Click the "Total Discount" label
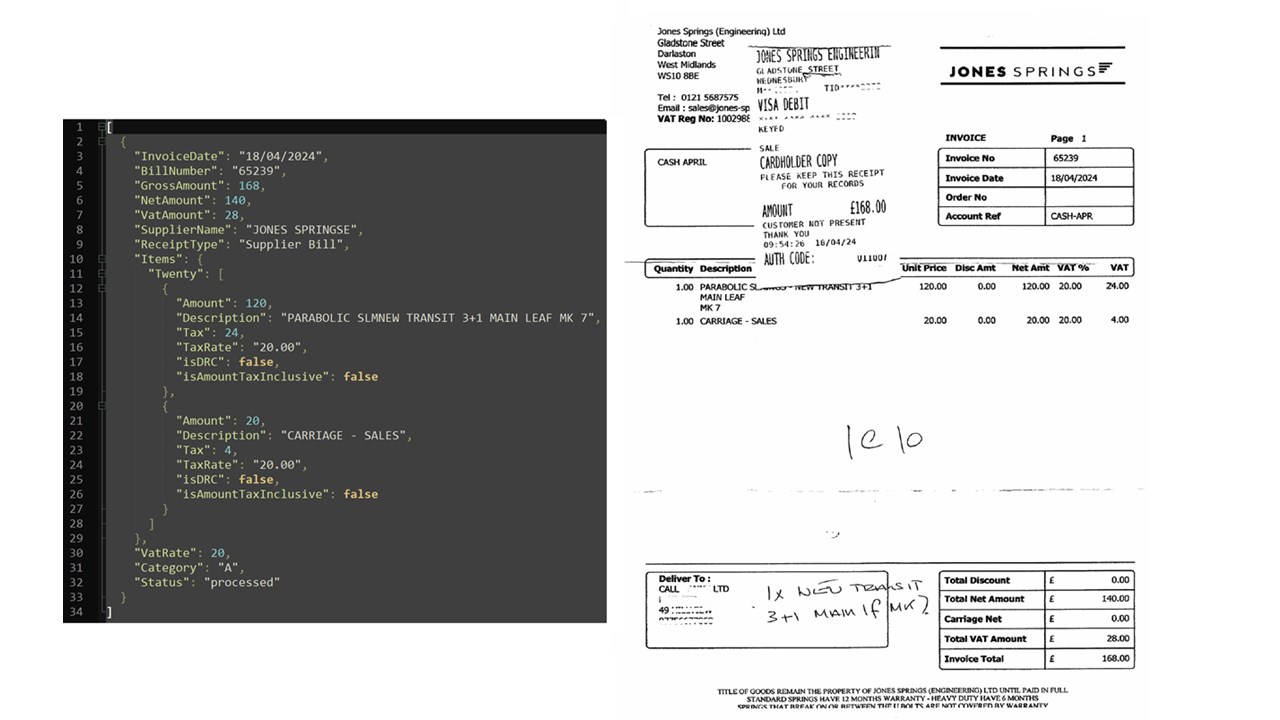Image resolution: width=1280 pixels, height=720 pixels. [978, 580]
